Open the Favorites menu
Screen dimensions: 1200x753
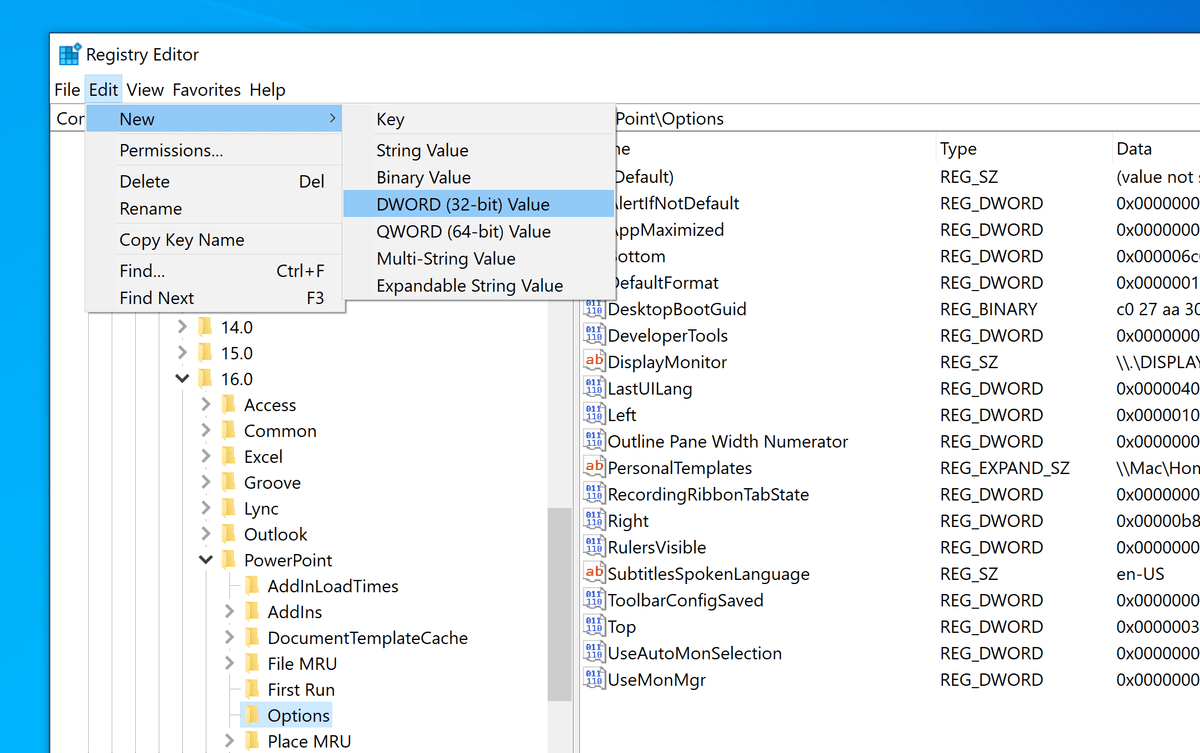pos(206,90)
